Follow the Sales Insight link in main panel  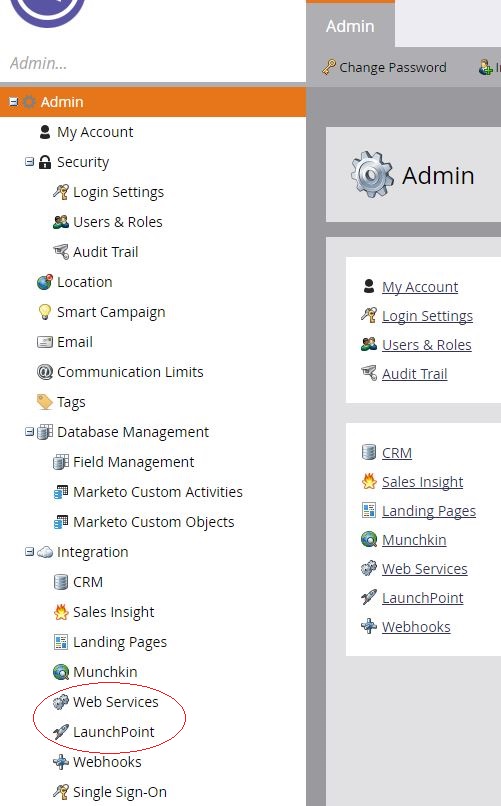click(x=422, y=482)
